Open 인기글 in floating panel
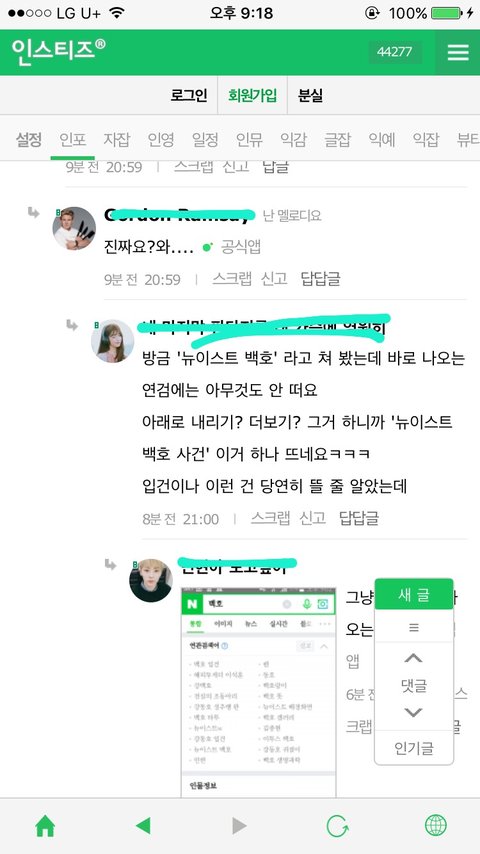This screenshot has width=480, height=854. click(414, 748)
